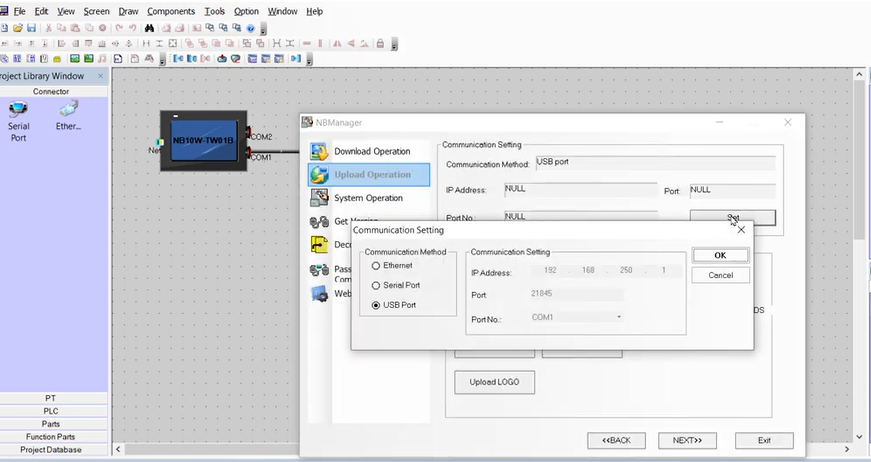Open the Tools menu
The width and height of the screenshot is (871, 462).
214,11
